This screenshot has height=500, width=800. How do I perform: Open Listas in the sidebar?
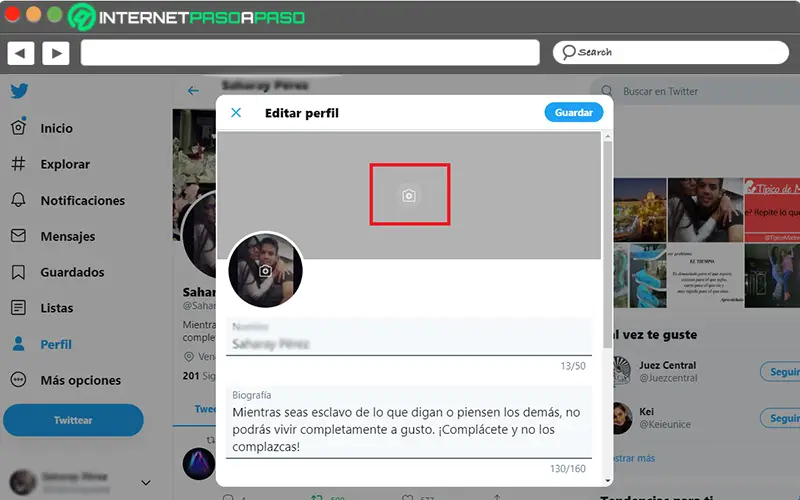pyautogui.click(x=57, y=308)
